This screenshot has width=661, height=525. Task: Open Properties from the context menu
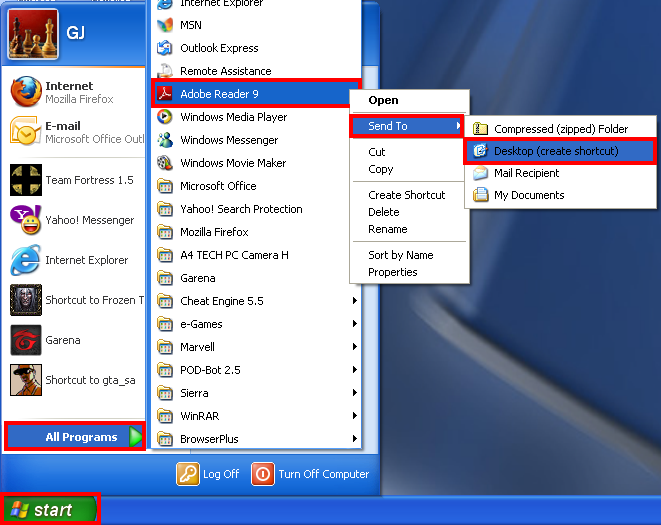coord(392,272)
